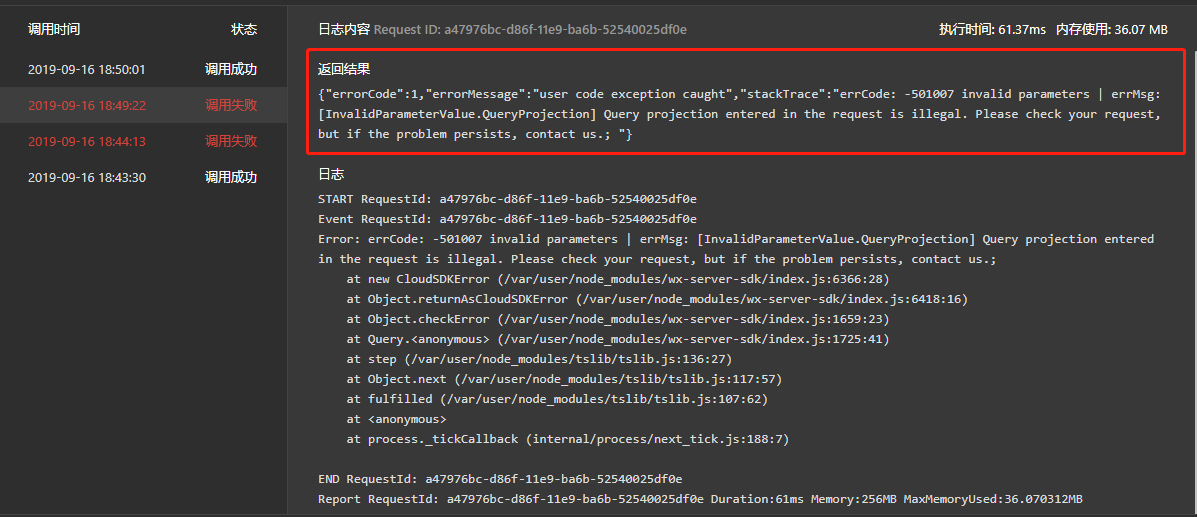Click the 调用时间 column header

54,30
